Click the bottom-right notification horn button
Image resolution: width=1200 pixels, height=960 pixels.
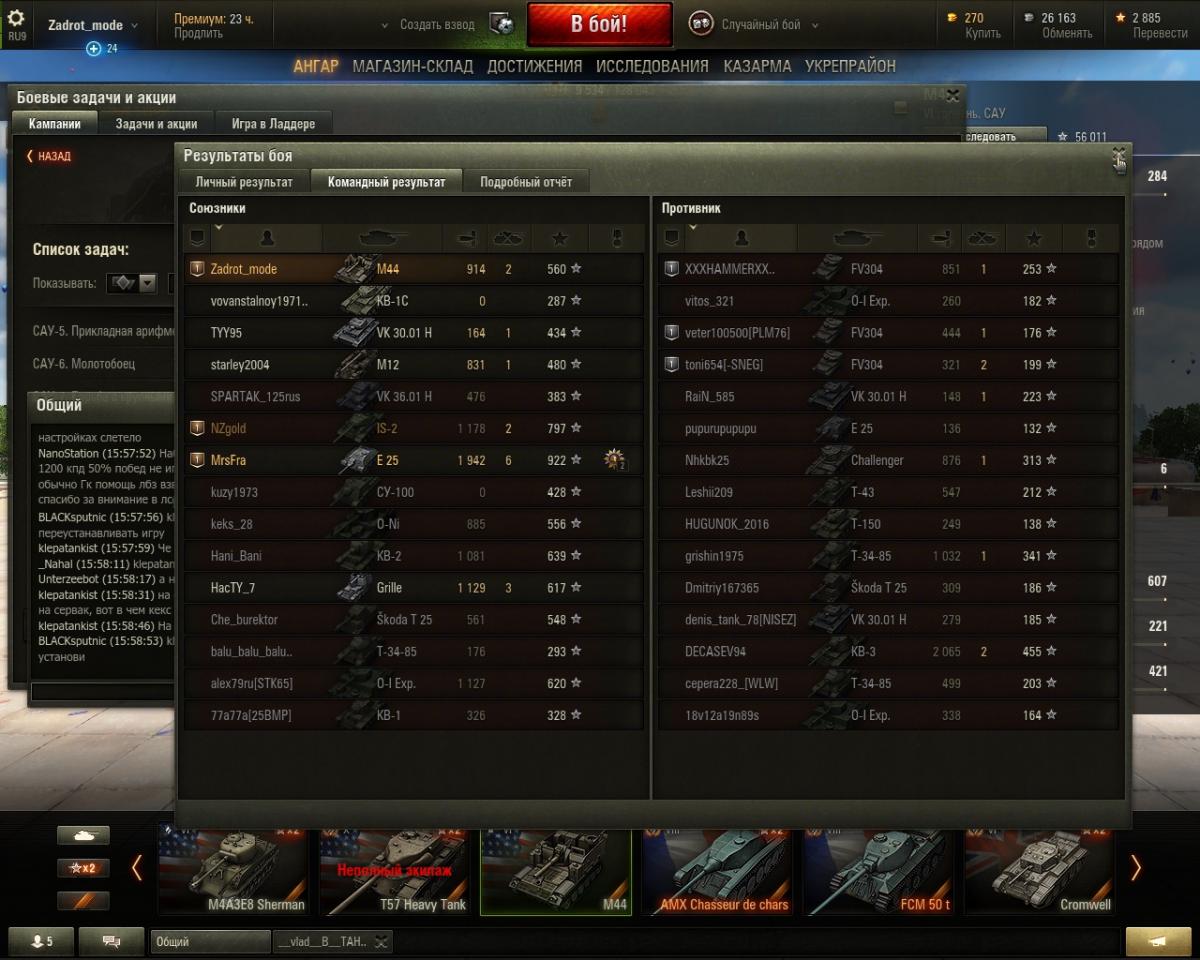pyautogui.click(x=1158, y=941)
